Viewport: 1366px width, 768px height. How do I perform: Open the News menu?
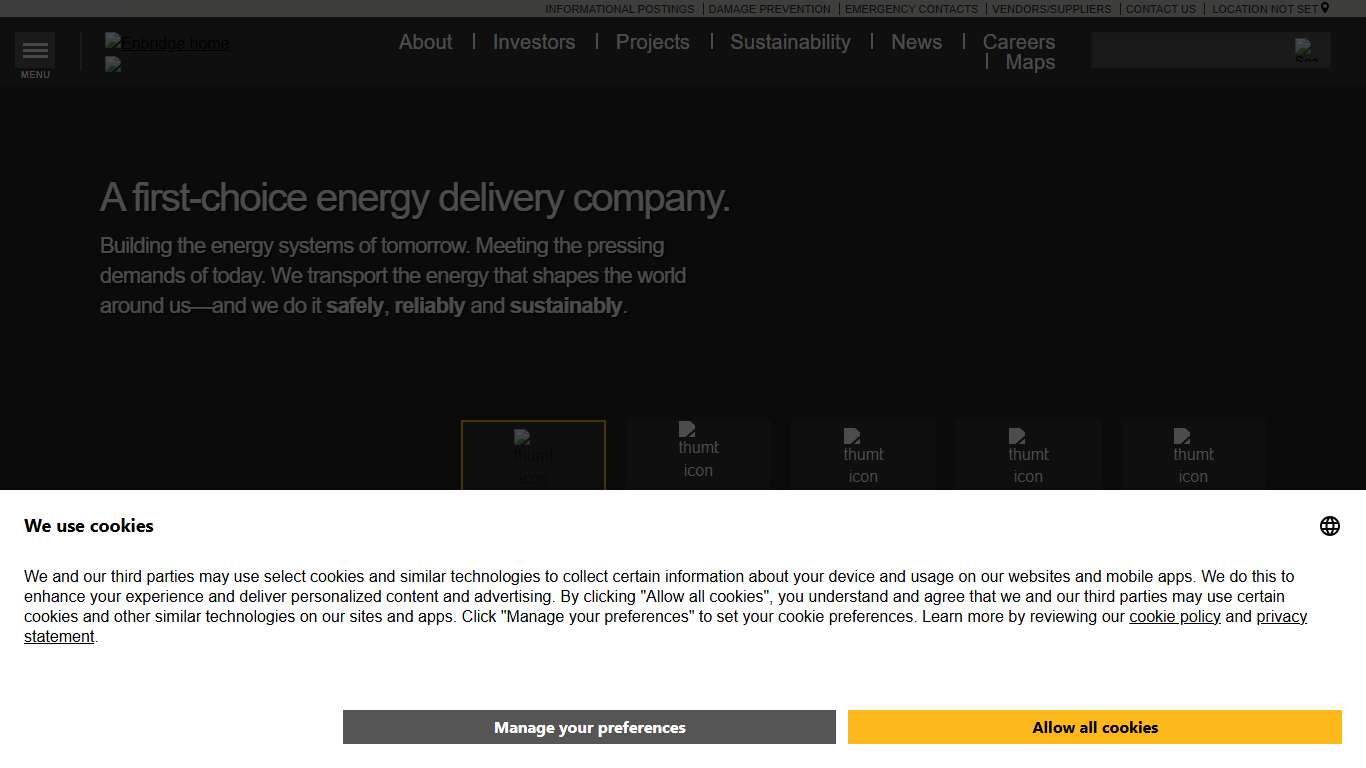click(916, 42)
